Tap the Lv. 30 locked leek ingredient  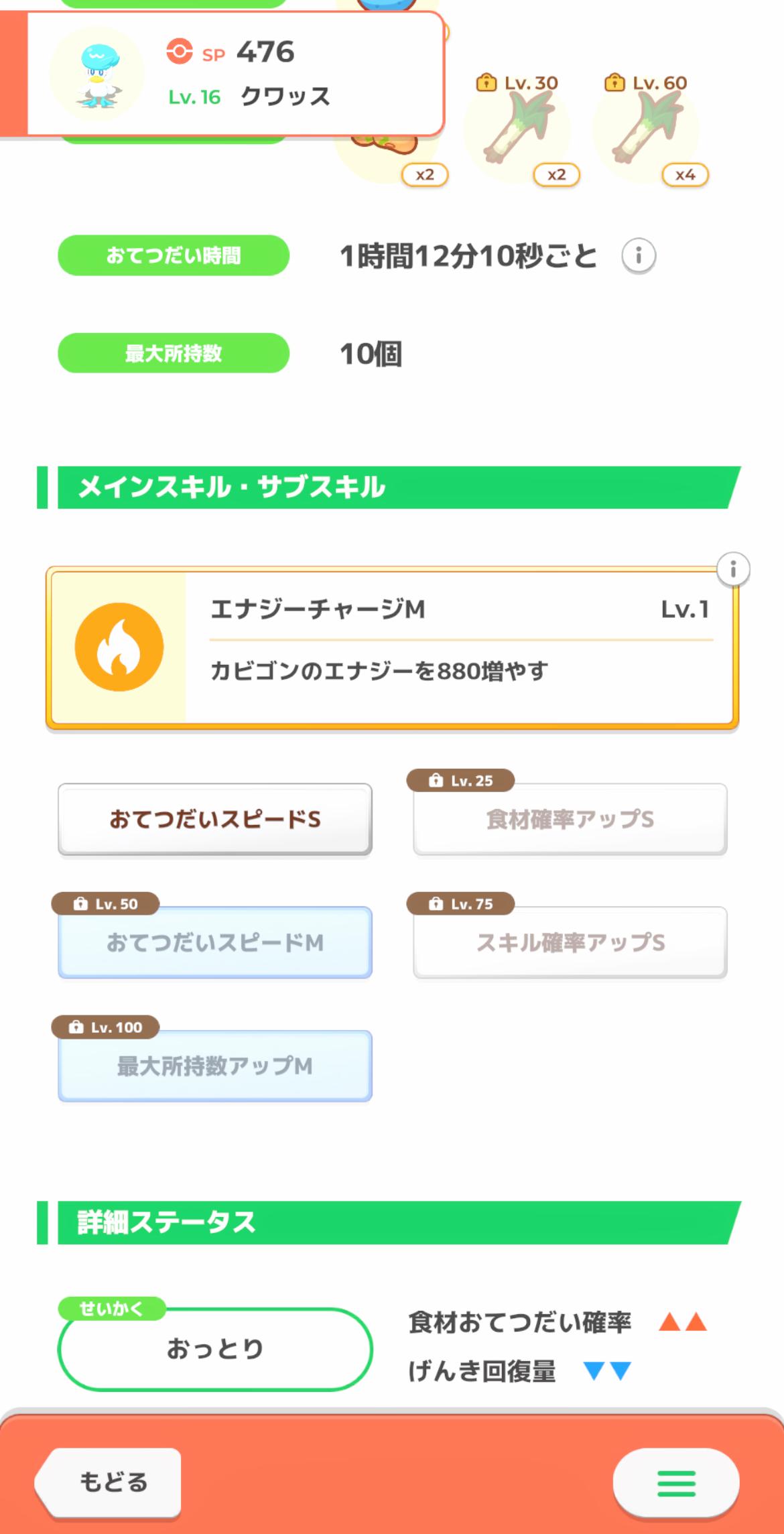click(517, 129)
